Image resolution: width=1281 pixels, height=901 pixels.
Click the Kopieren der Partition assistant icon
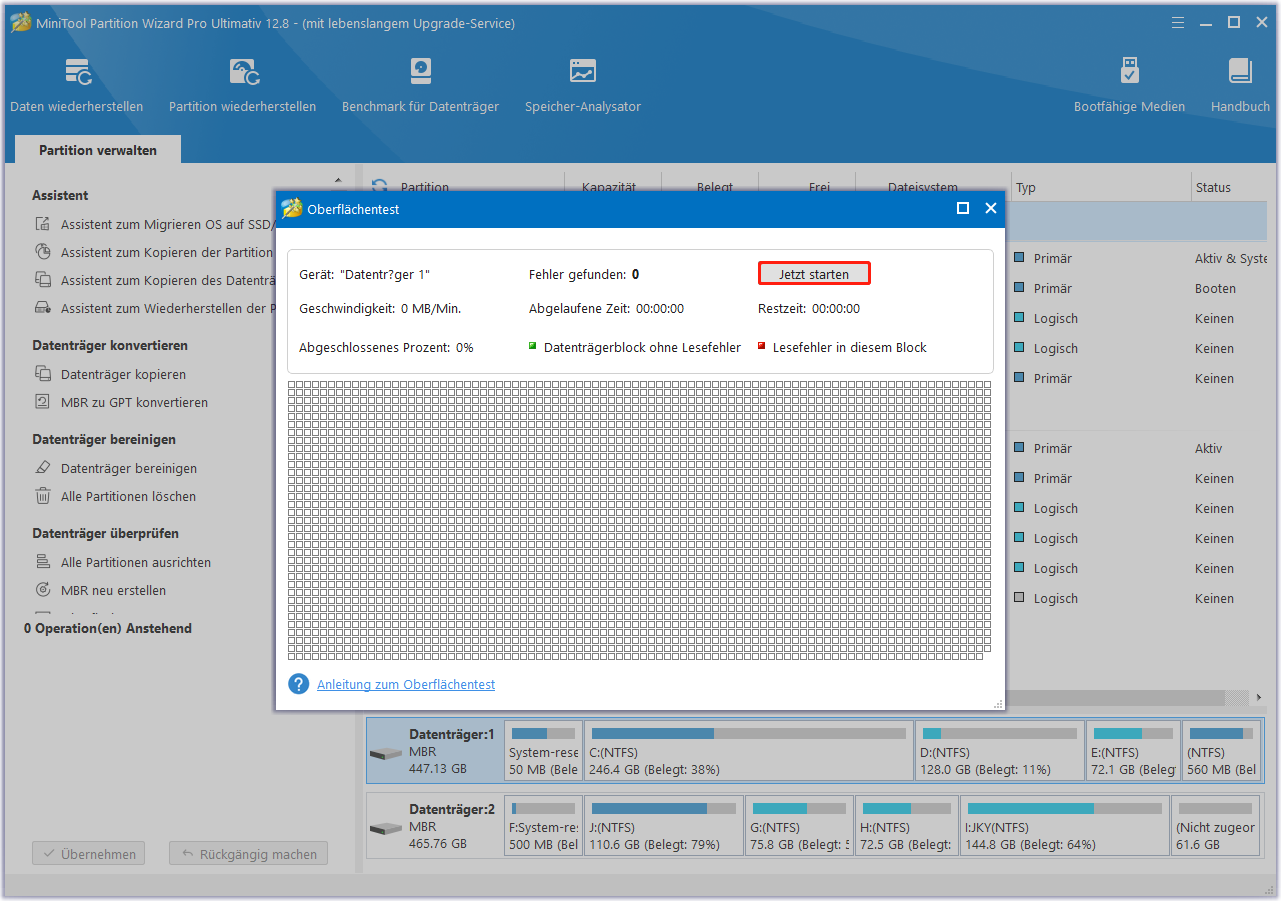click(x=43, y=252)
